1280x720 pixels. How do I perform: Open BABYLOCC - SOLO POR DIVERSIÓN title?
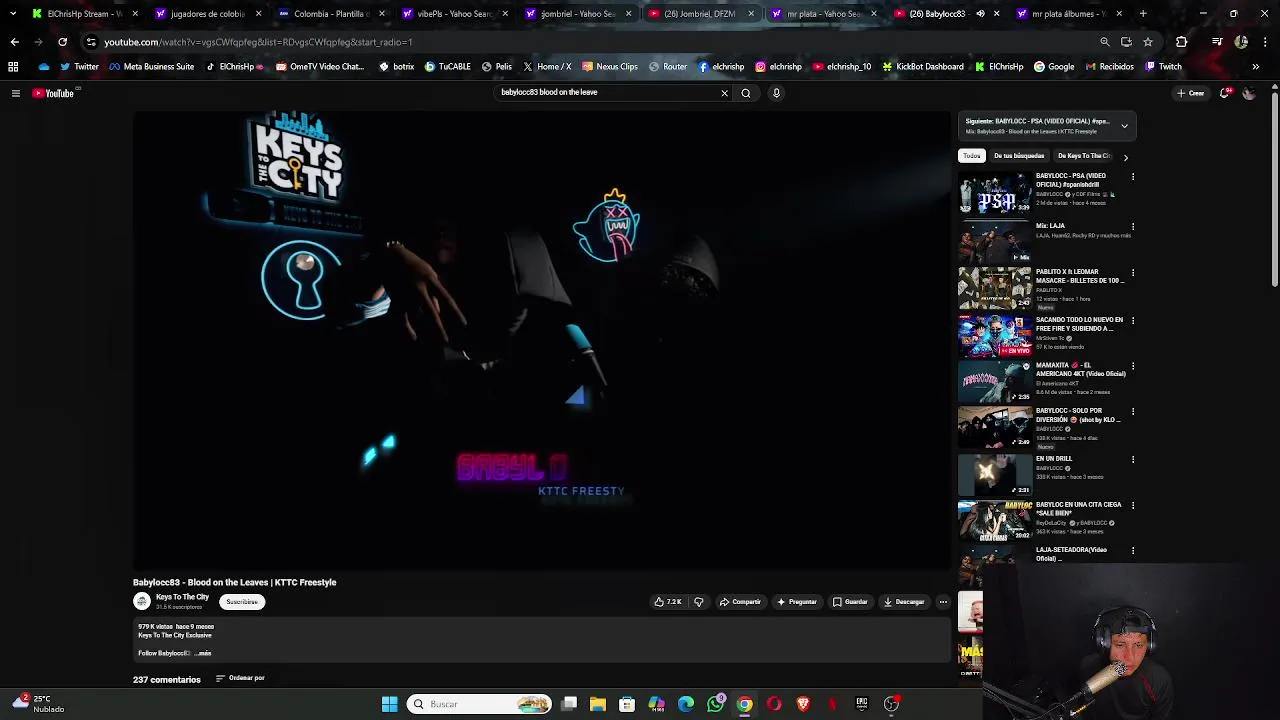pos(1079,415)
